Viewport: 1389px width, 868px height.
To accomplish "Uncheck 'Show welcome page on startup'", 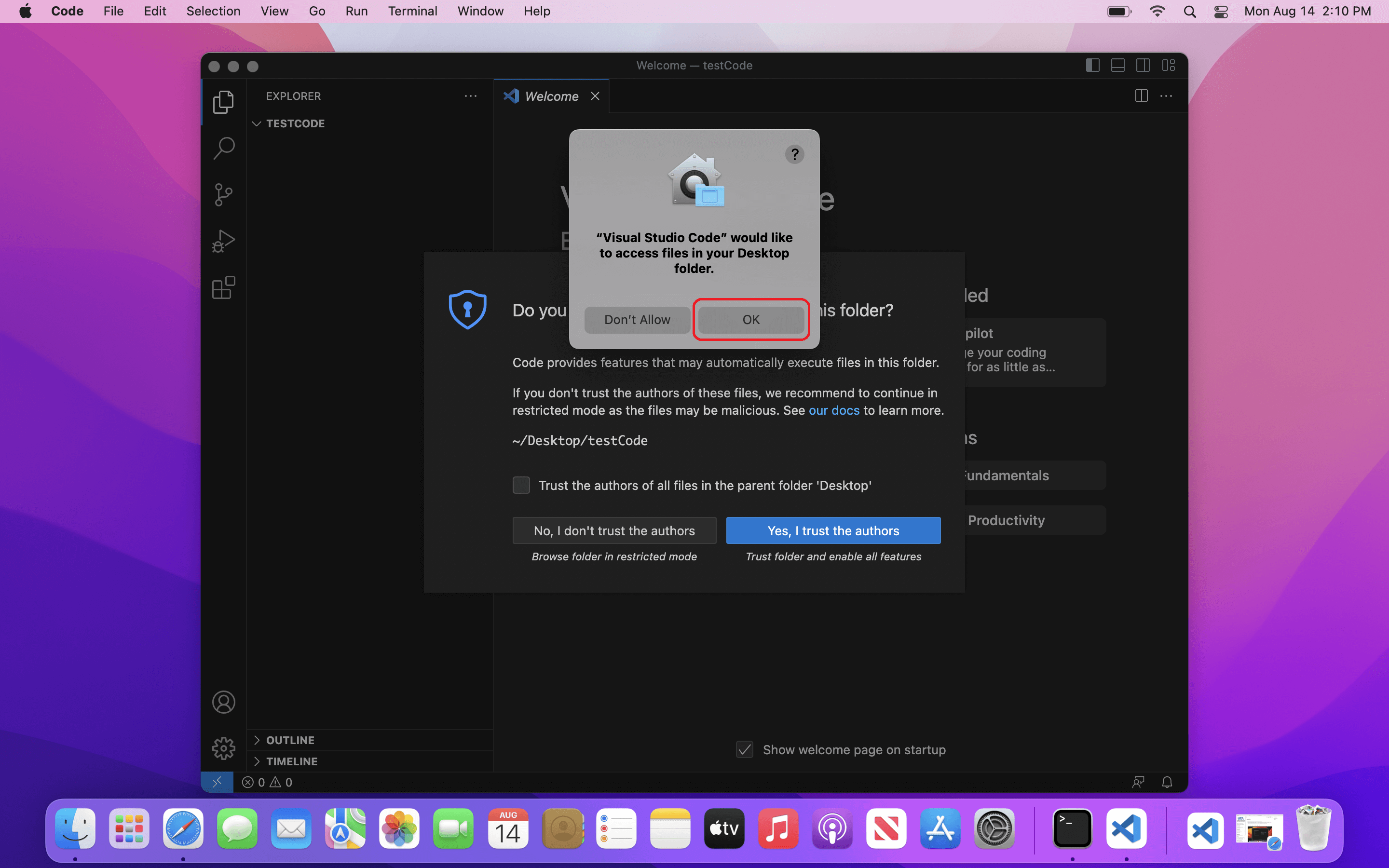I will pos(745,750).
